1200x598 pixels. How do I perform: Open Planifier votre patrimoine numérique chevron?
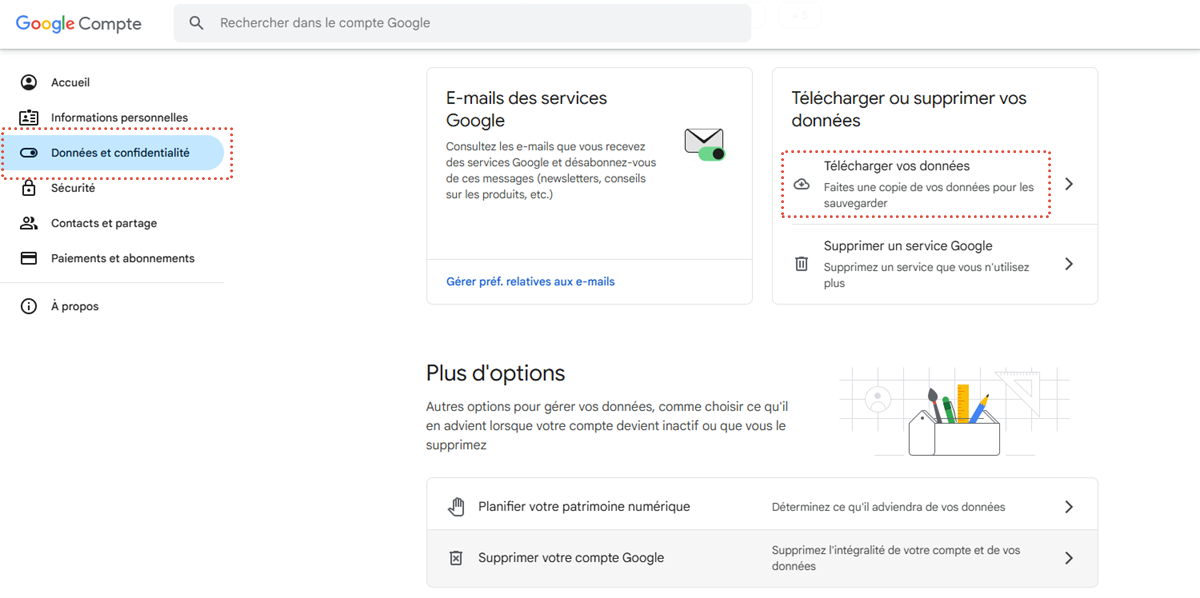tap(1069, 507)
